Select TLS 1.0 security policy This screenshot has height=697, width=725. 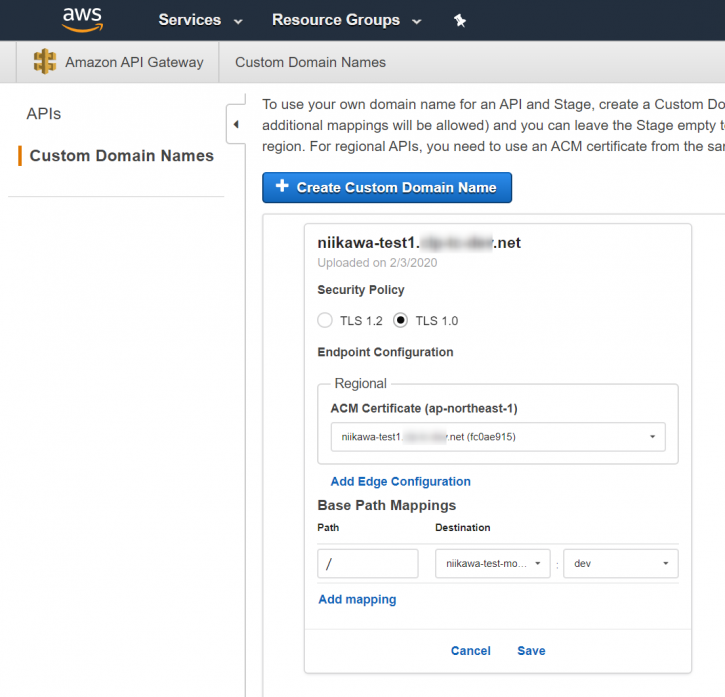(x=400, y=320)
